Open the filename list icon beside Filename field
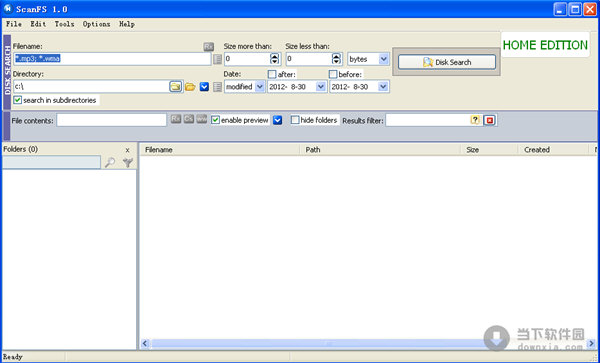The height and width of the screenshot is (363, 600). point(217,59)
